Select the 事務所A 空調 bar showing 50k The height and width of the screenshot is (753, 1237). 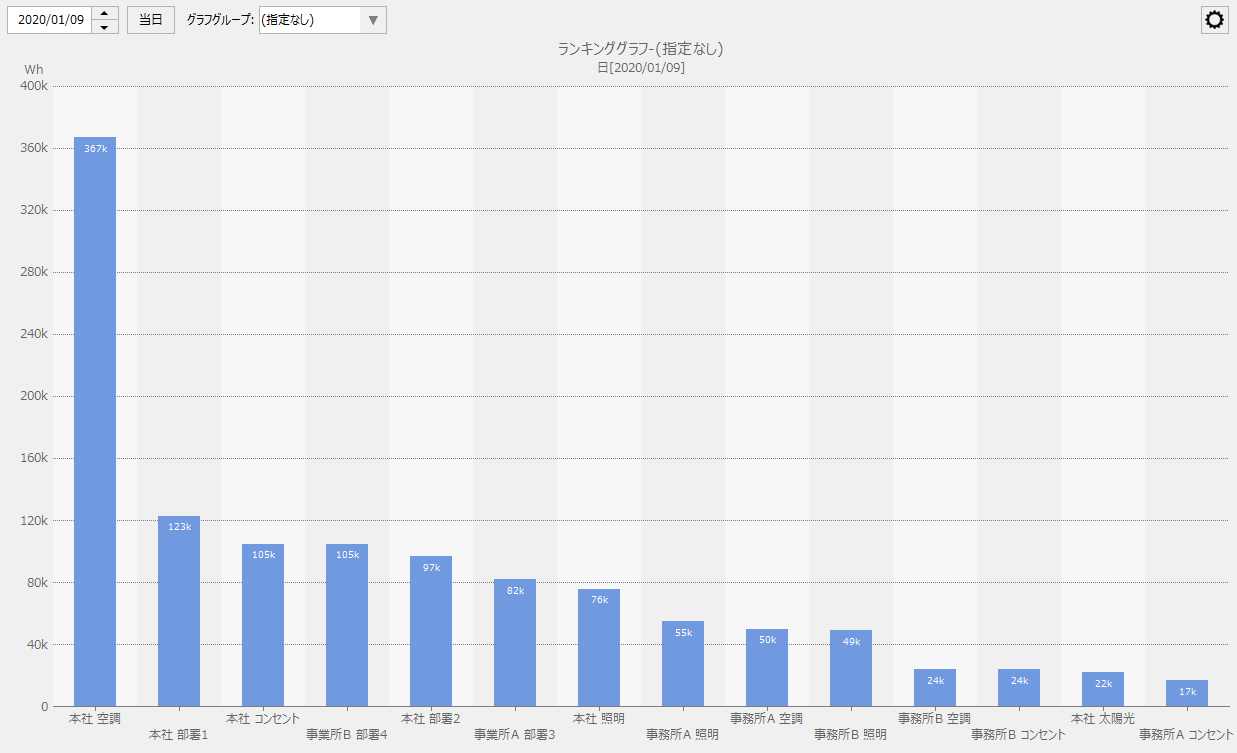767,666
